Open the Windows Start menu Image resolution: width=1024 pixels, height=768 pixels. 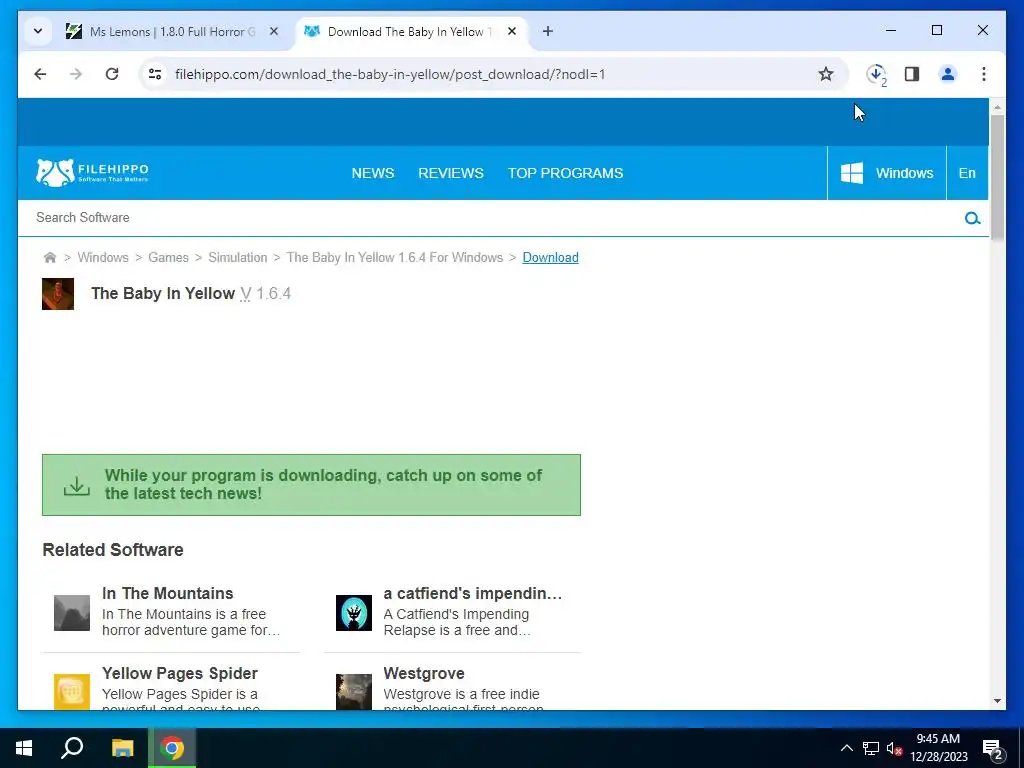[24, 748]
